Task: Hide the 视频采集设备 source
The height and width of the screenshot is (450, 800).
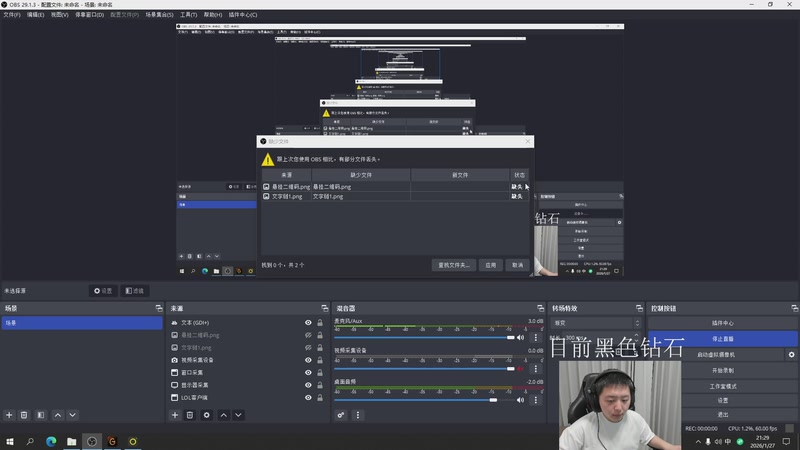Action: point(308,360)
